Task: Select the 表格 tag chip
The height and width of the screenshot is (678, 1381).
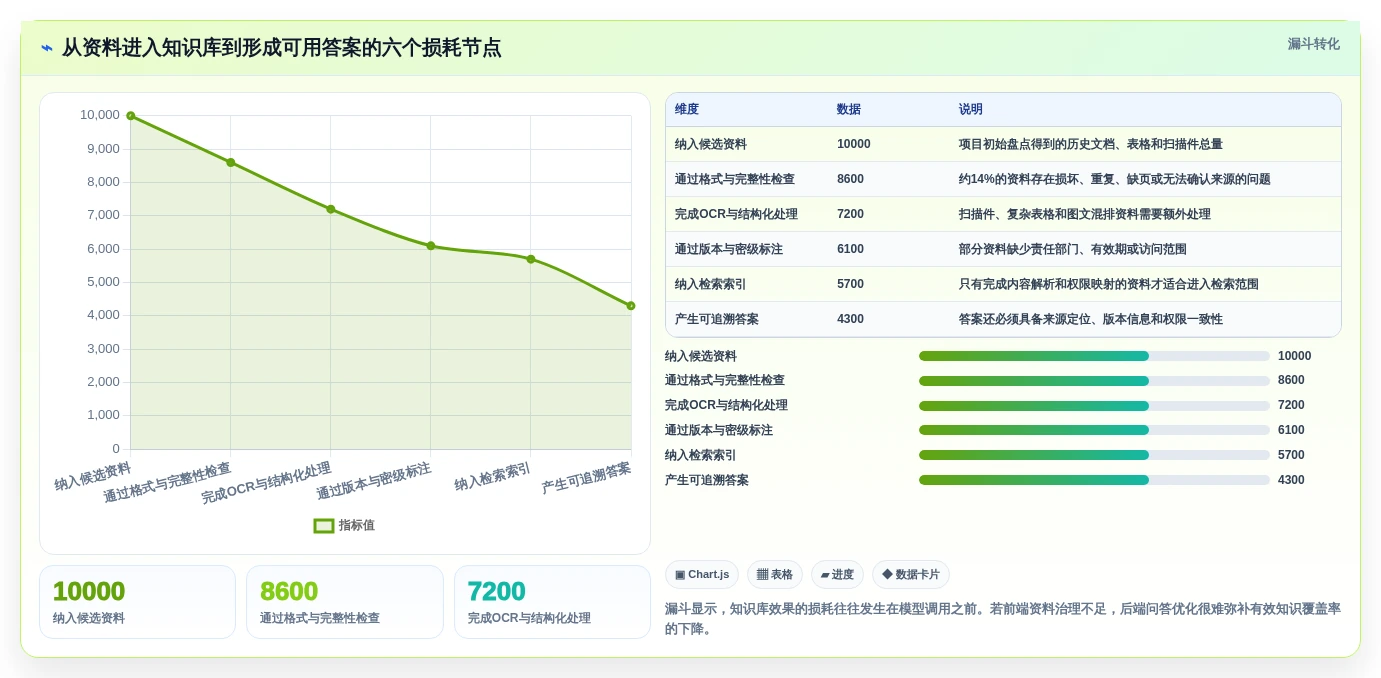Action: [x=775, y=575]
